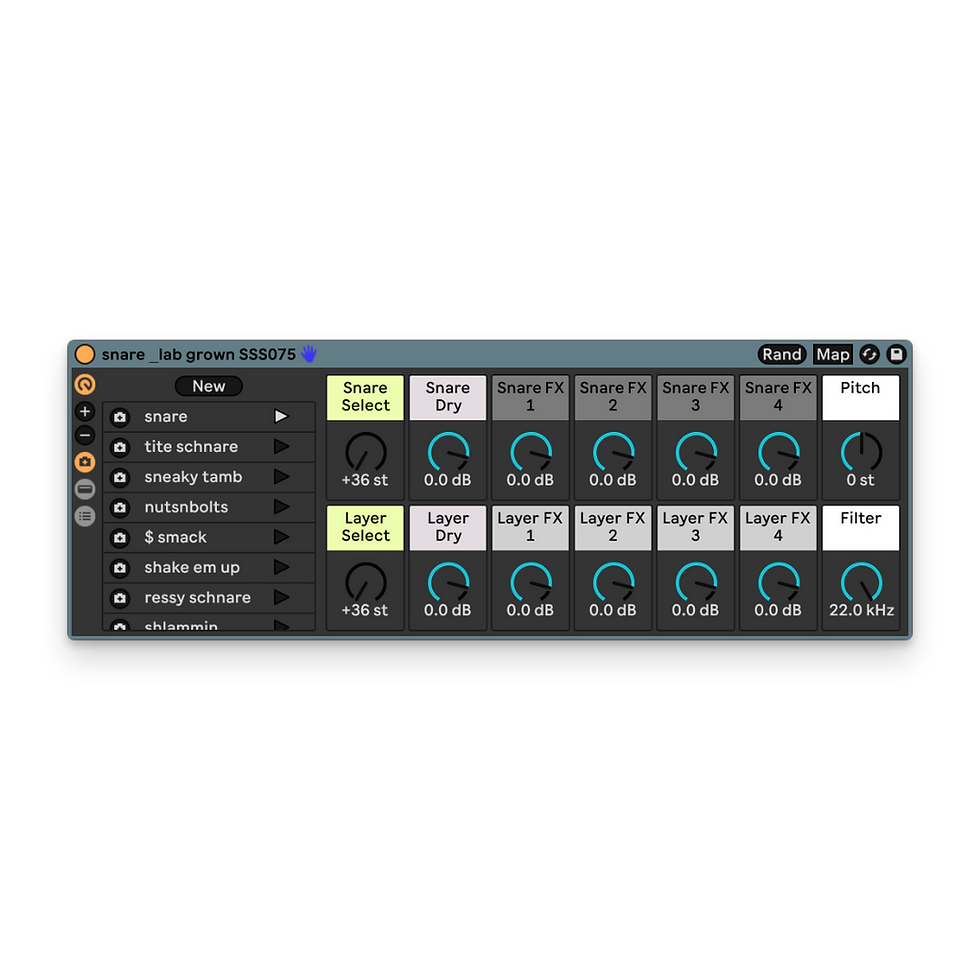Click the Snare Select macro label
Viewport: 980px width, 980px height.
point(366,398)
